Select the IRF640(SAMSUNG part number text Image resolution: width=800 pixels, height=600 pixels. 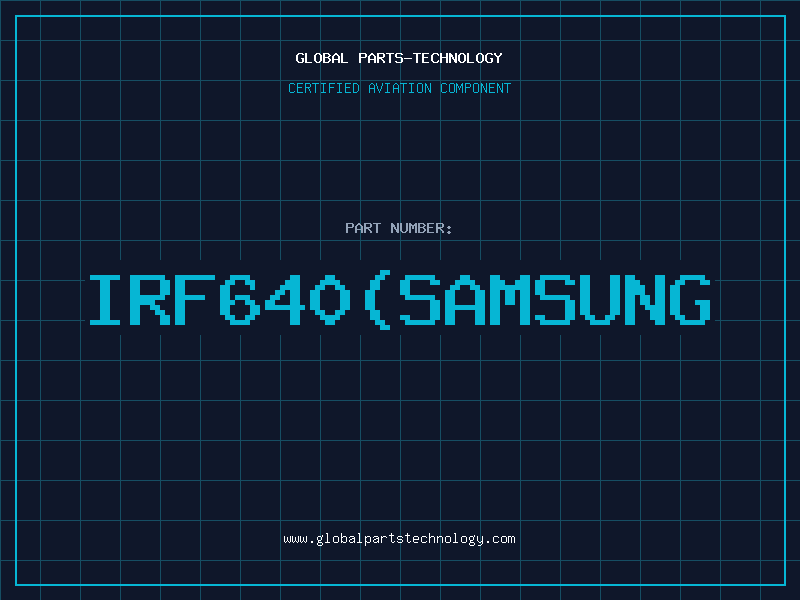point(400,300)
